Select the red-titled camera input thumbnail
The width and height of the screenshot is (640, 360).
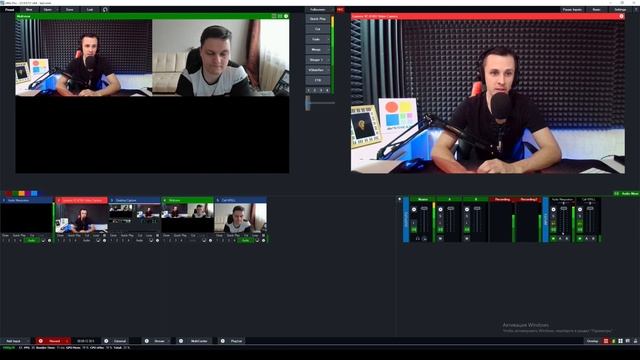pos(81,218)
